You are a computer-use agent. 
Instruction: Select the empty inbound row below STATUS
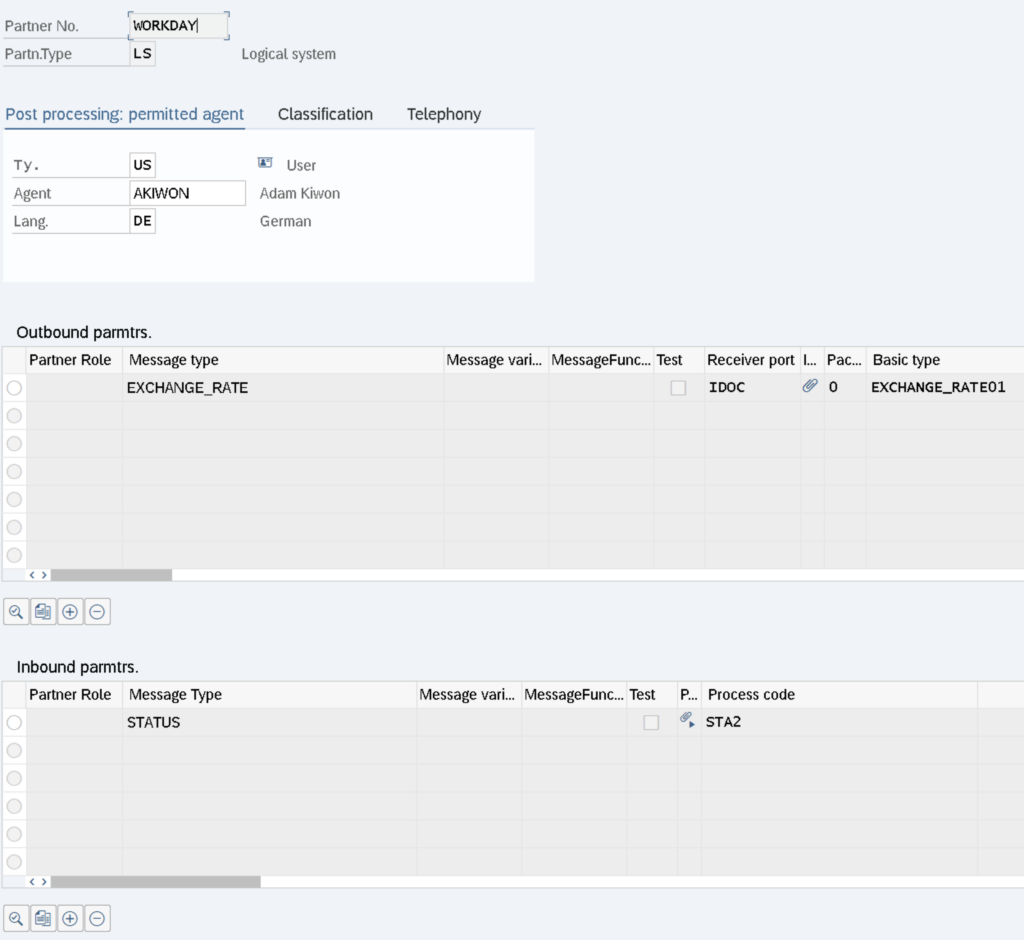[14, 750]
